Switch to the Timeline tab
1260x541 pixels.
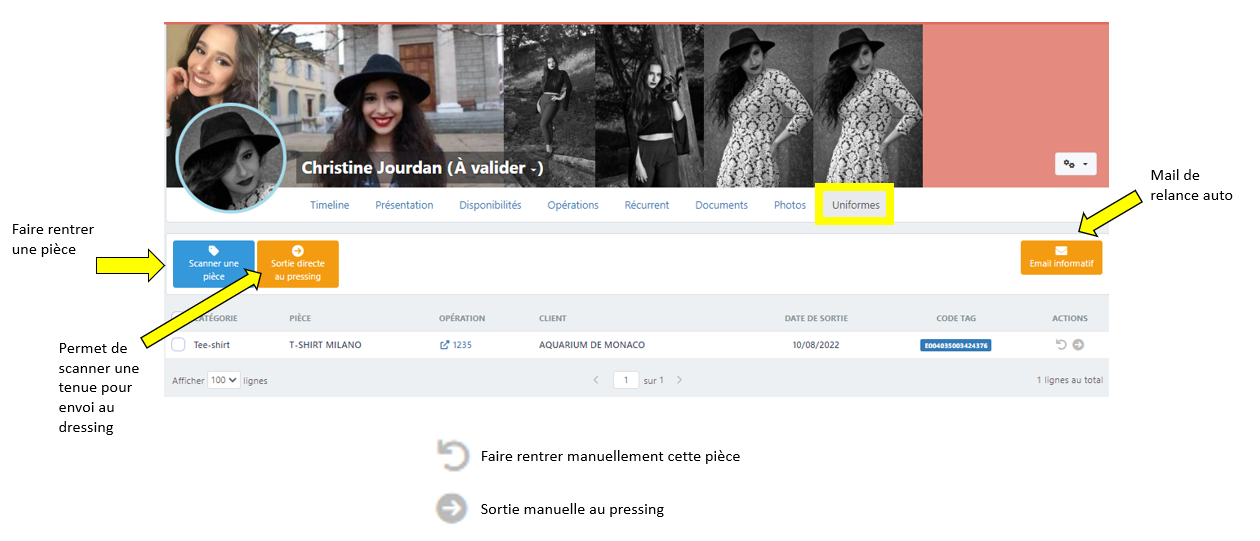click(x=329, y=205)
